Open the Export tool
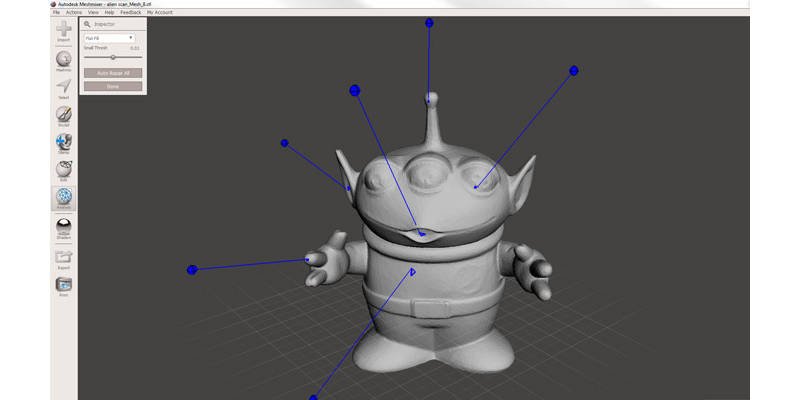 [64, 259]
